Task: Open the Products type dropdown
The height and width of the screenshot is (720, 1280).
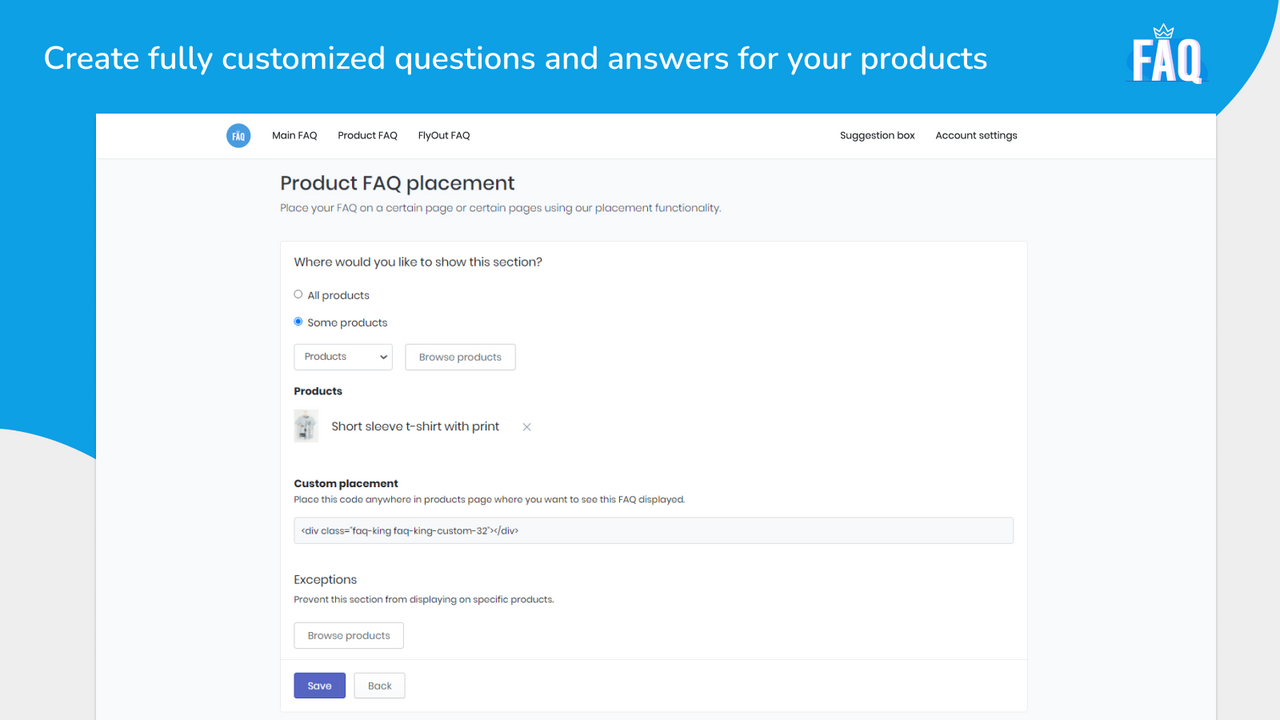Action: point(343,357)
